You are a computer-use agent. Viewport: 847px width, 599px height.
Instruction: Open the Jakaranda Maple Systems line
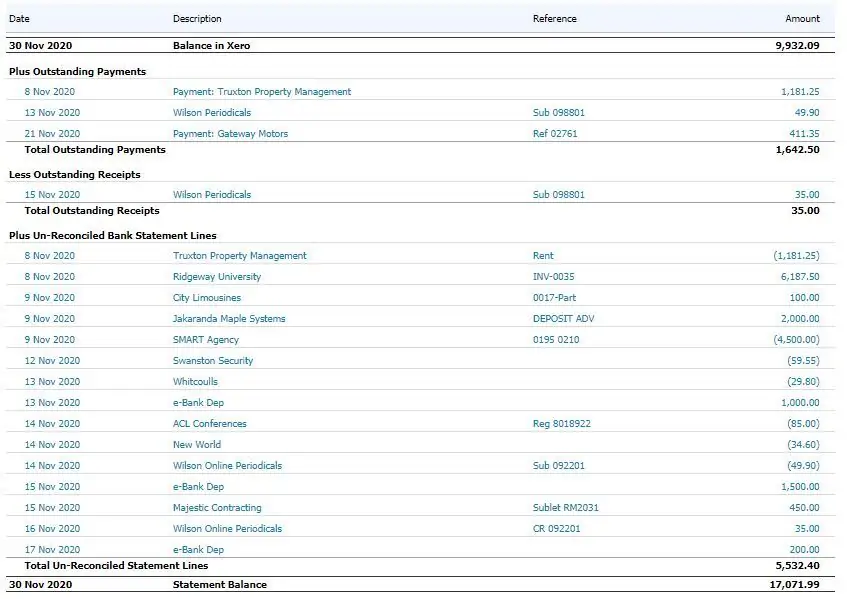(229, 319)
